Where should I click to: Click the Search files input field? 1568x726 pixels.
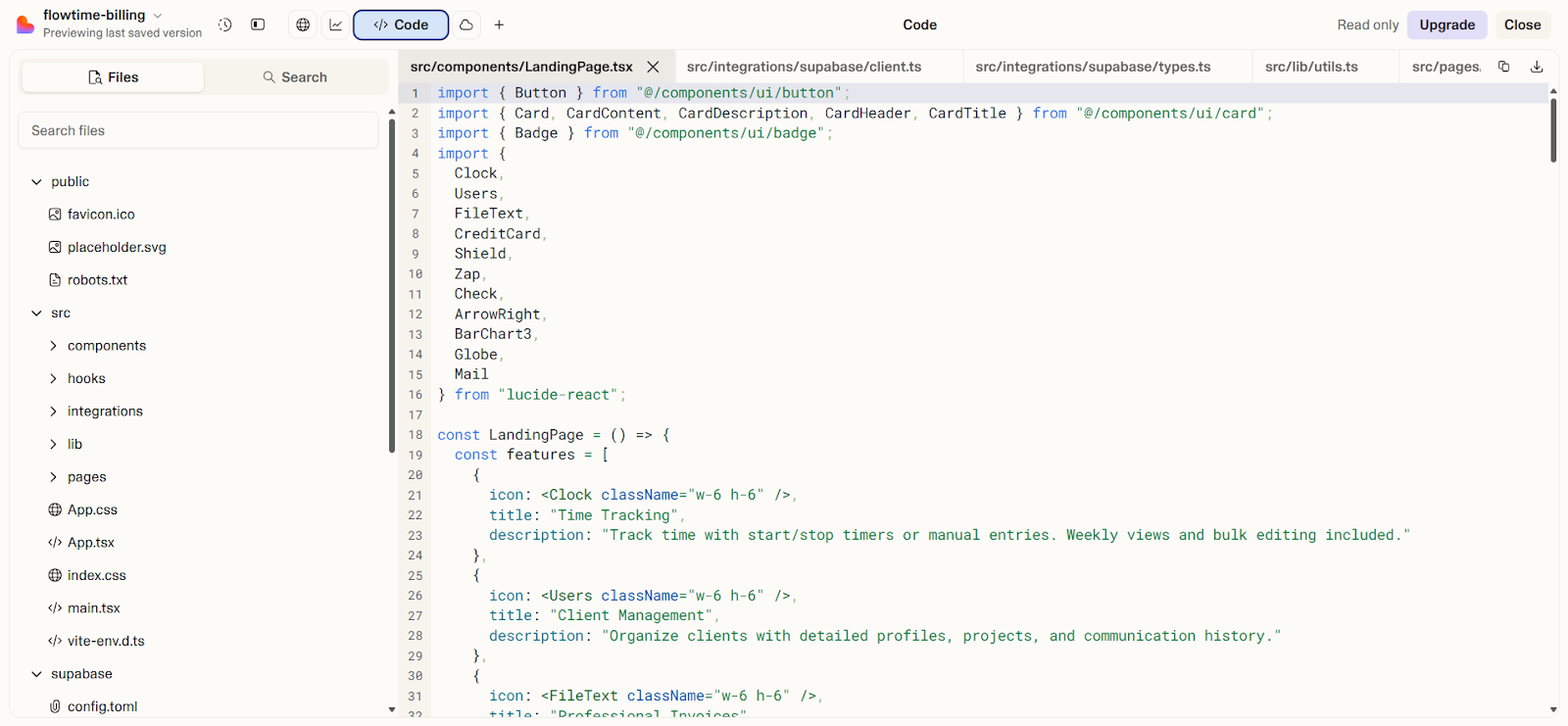pyautogui.click(x=198, y=130)
